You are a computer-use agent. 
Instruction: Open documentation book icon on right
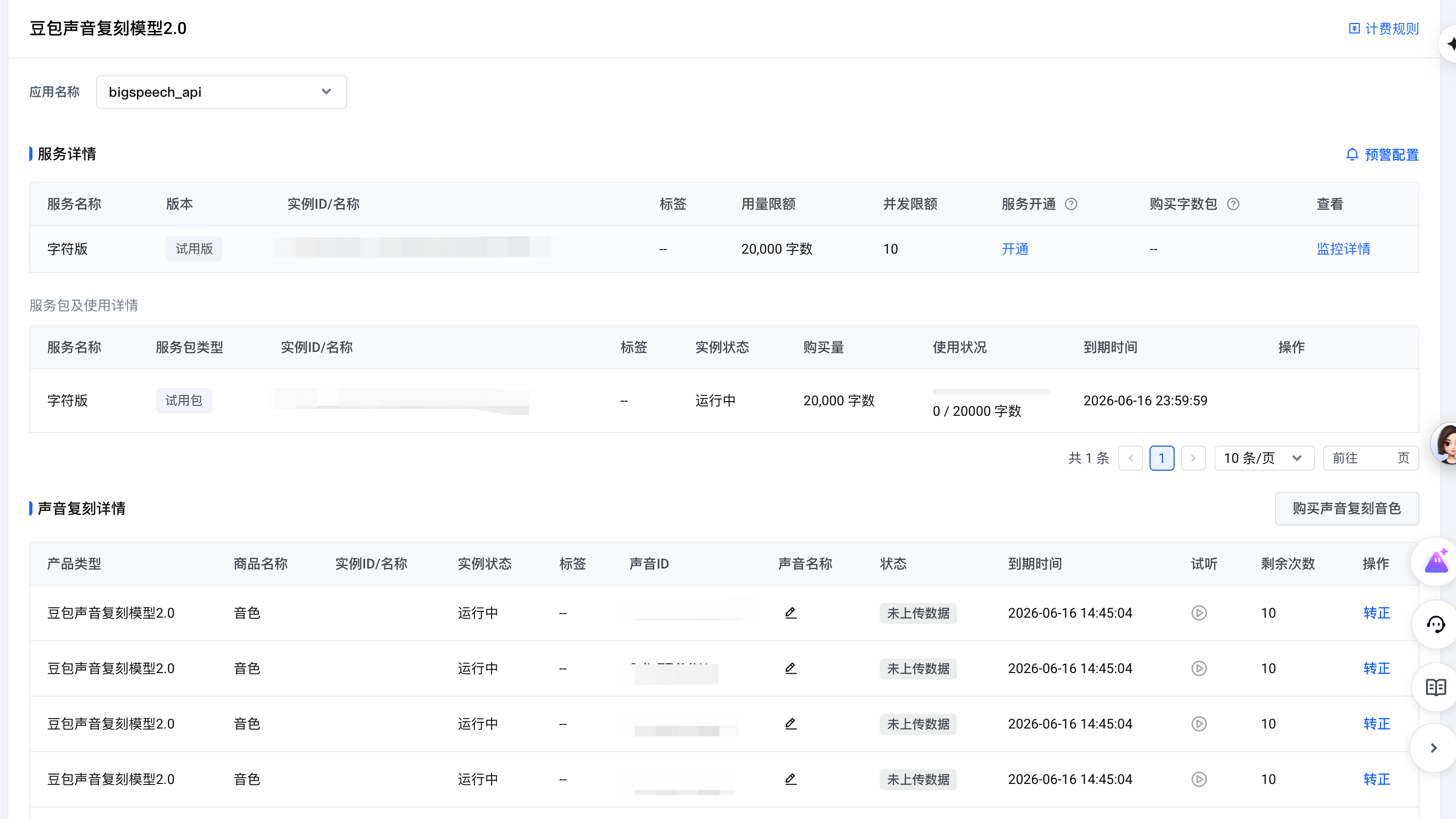pos(1435,687)
